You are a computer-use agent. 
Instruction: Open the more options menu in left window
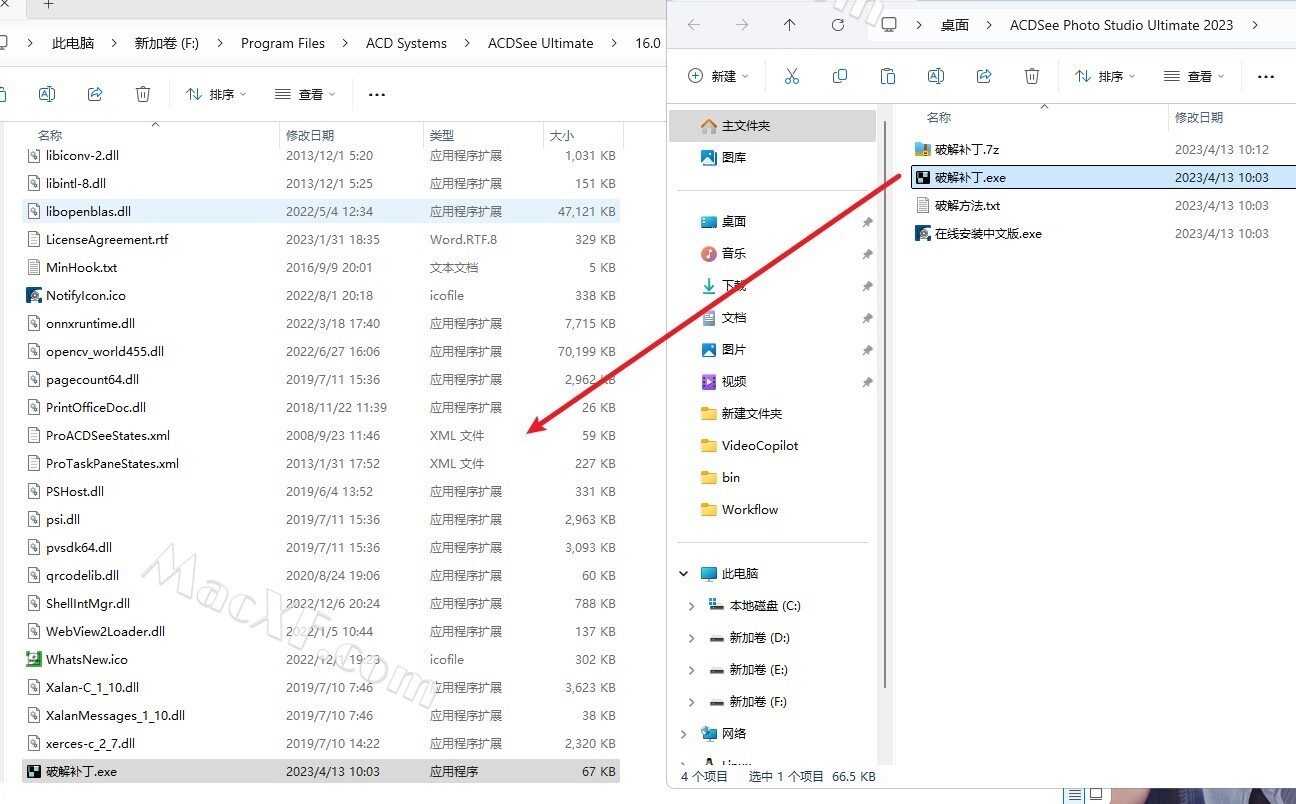pyautogui.click(x=376, y=94)
